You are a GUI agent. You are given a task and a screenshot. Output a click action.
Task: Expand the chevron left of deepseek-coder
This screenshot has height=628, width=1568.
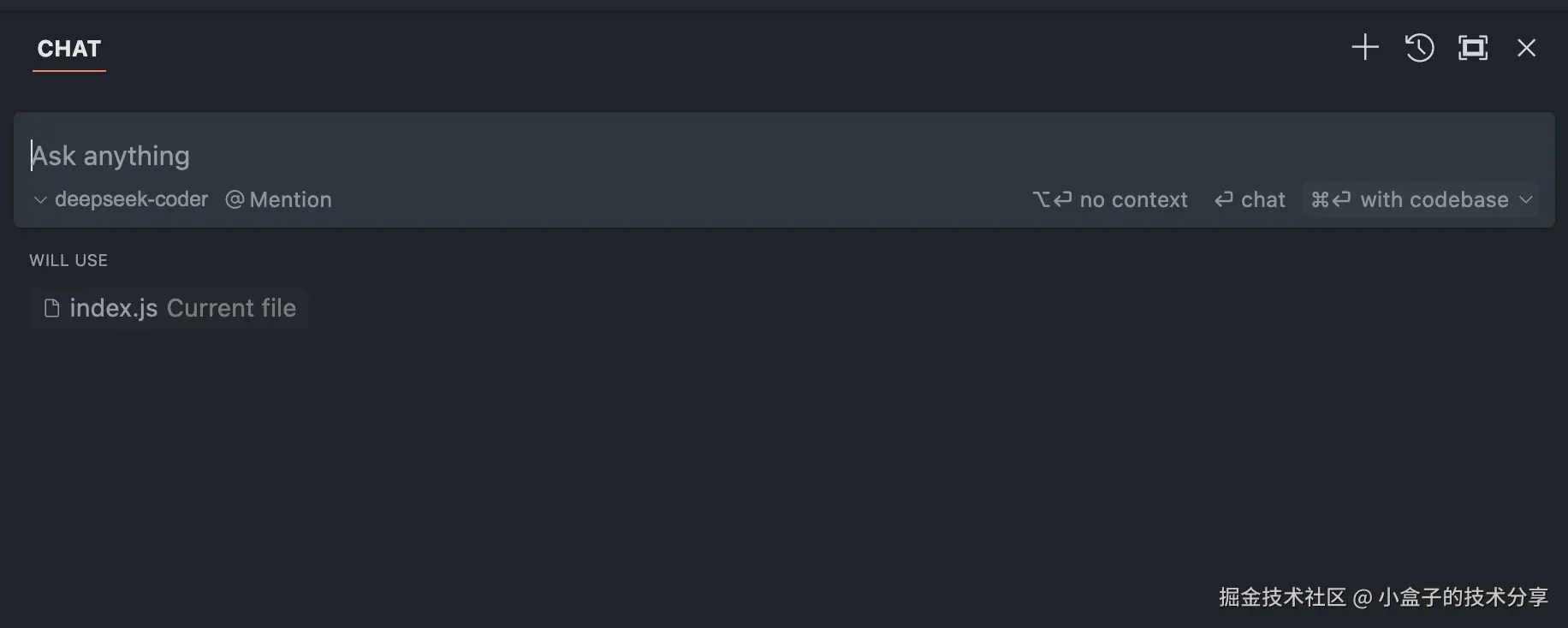40,200
